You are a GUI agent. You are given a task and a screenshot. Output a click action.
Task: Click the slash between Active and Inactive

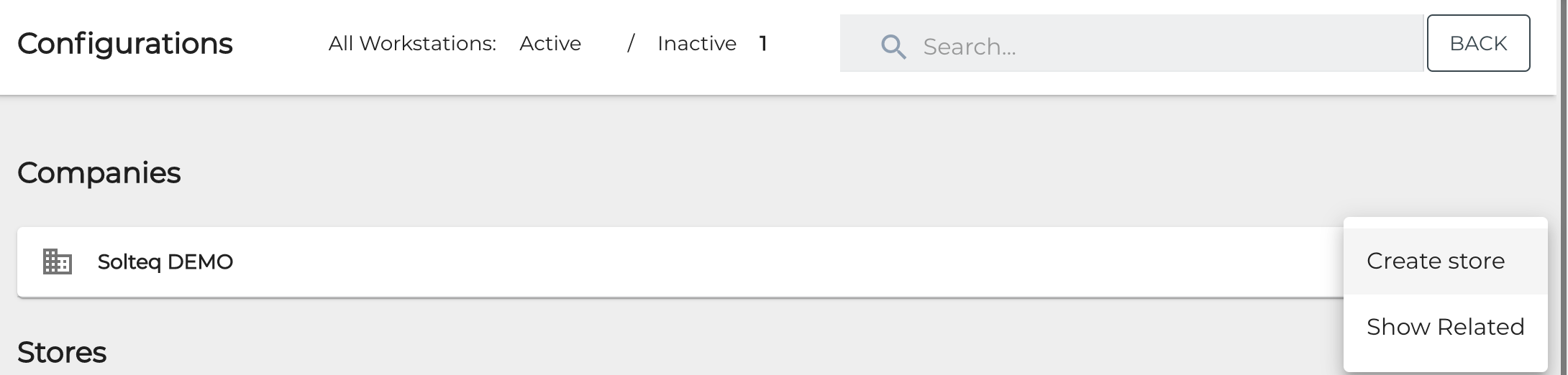(x=631, y=44)
